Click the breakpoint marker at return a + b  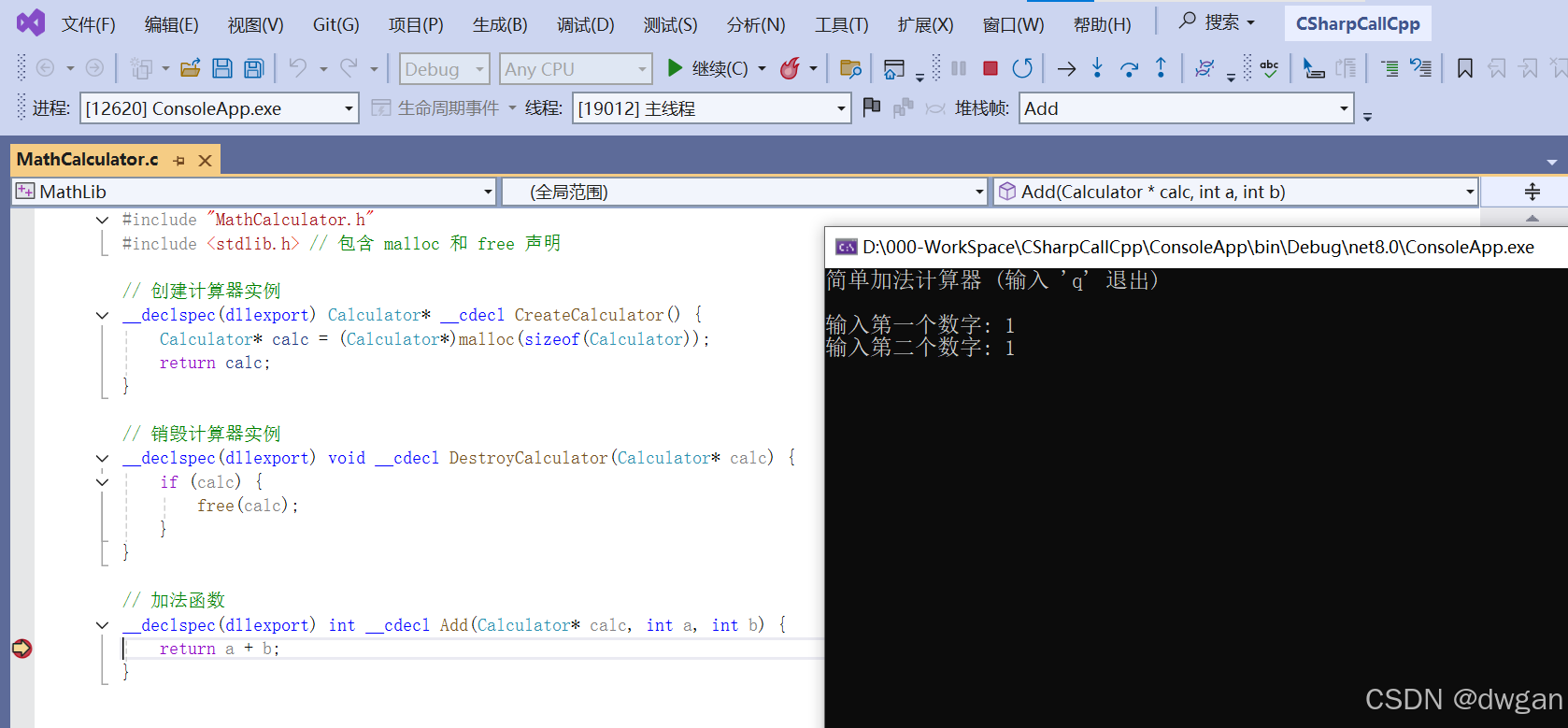tap(21, 648)
